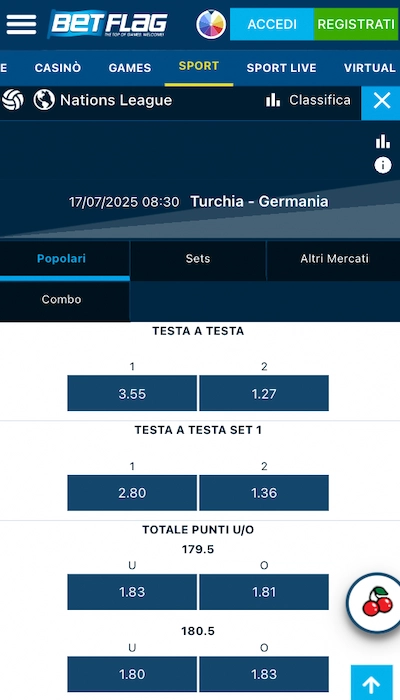Select Over 179.5 odds 1.81
400x700 pixels.
click(x=264, y=592)
